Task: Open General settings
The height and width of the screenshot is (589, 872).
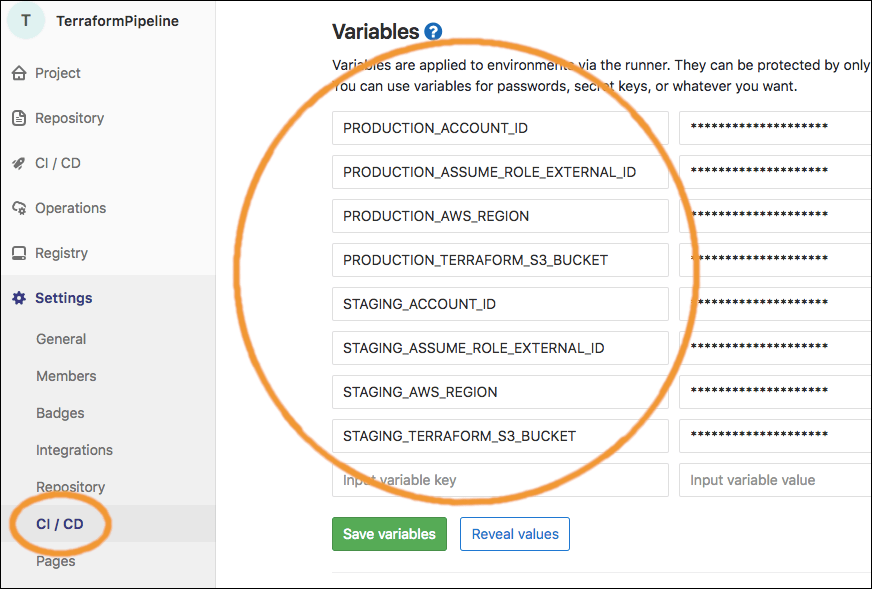Action: pos(61,338)
